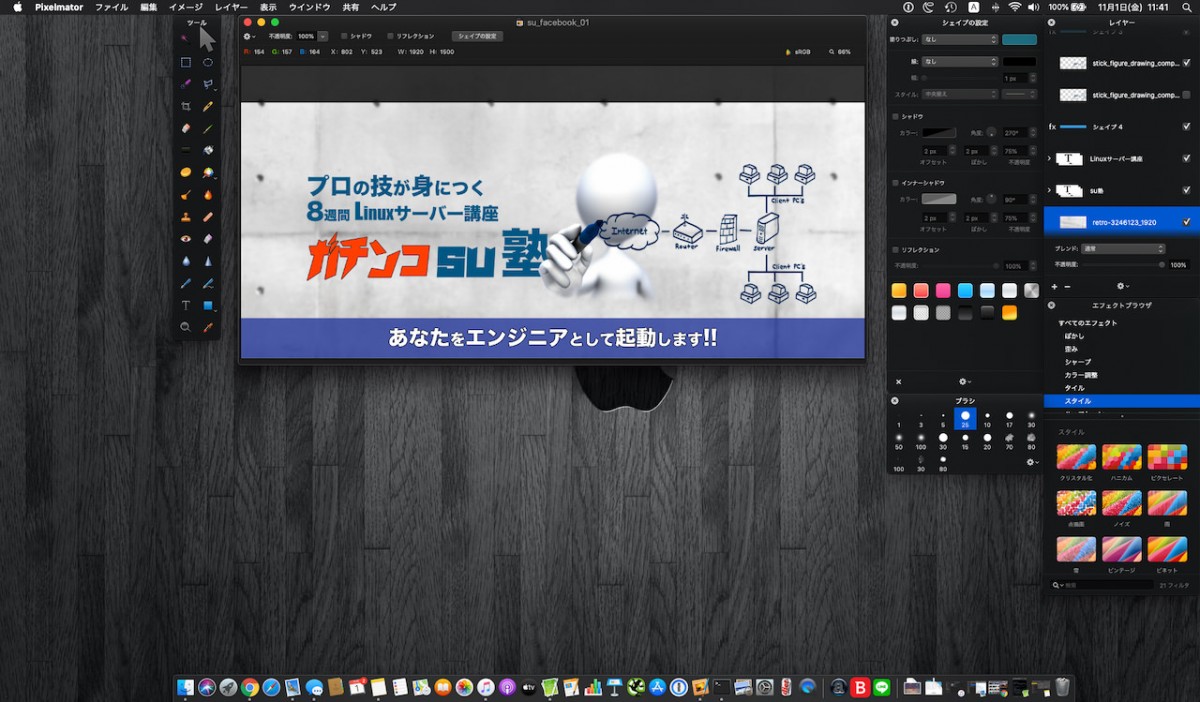Image resolution: width=1200 pixels, height=702 pixels.
Task: Delete layer with minus icon
Action: 1067,286
